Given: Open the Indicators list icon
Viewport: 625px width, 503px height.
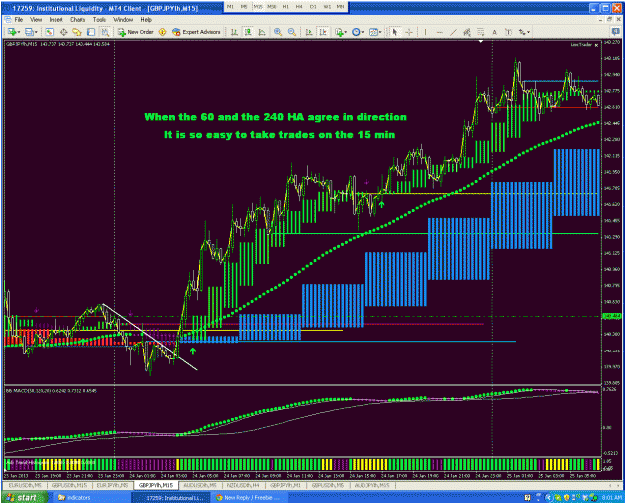Looking at the screenshot, I should (x=339, y=32).
